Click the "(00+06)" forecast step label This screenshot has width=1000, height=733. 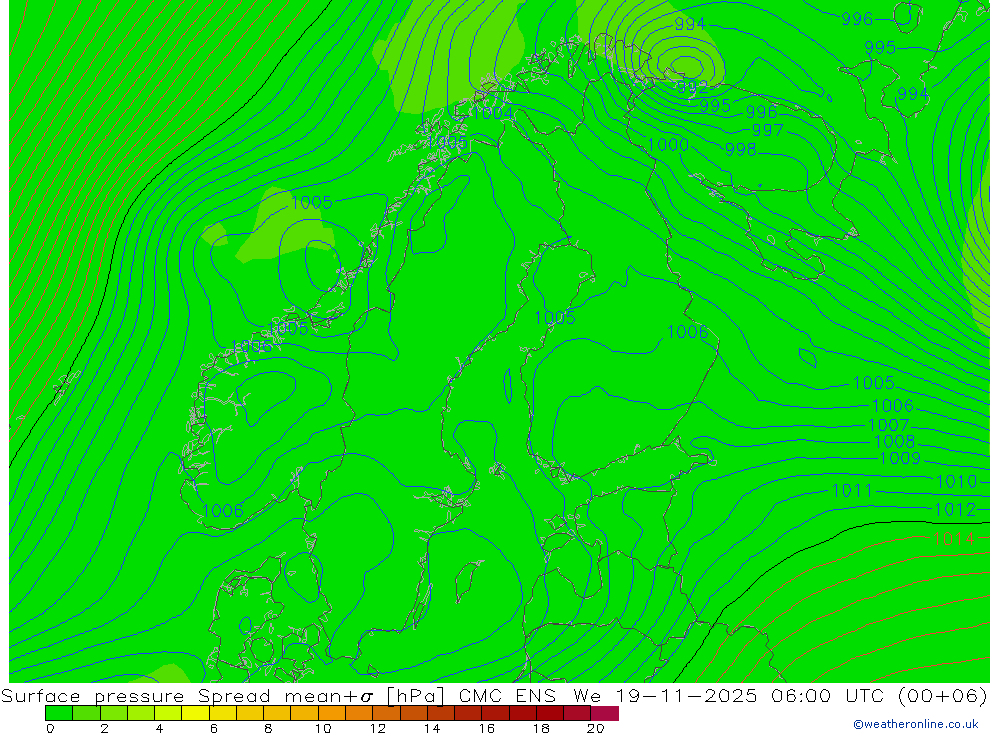(x=942, y=695)
